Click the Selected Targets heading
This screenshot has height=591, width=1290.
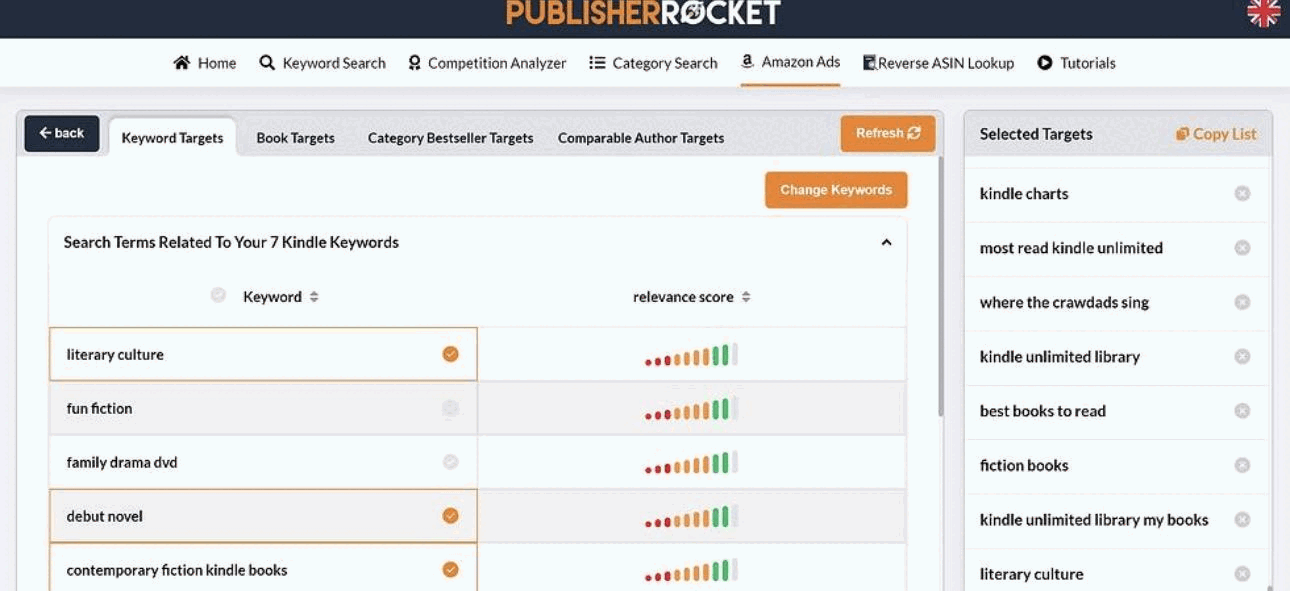pos(1036,134)
